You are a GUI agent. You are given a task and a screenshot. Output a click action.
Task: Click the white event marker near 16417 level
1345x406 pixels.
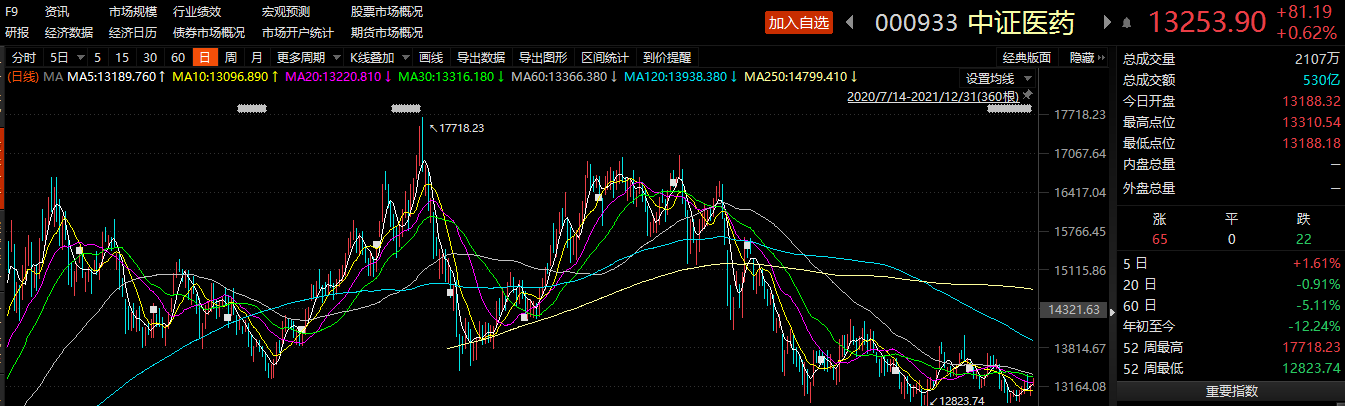click(x=599, y=198)
